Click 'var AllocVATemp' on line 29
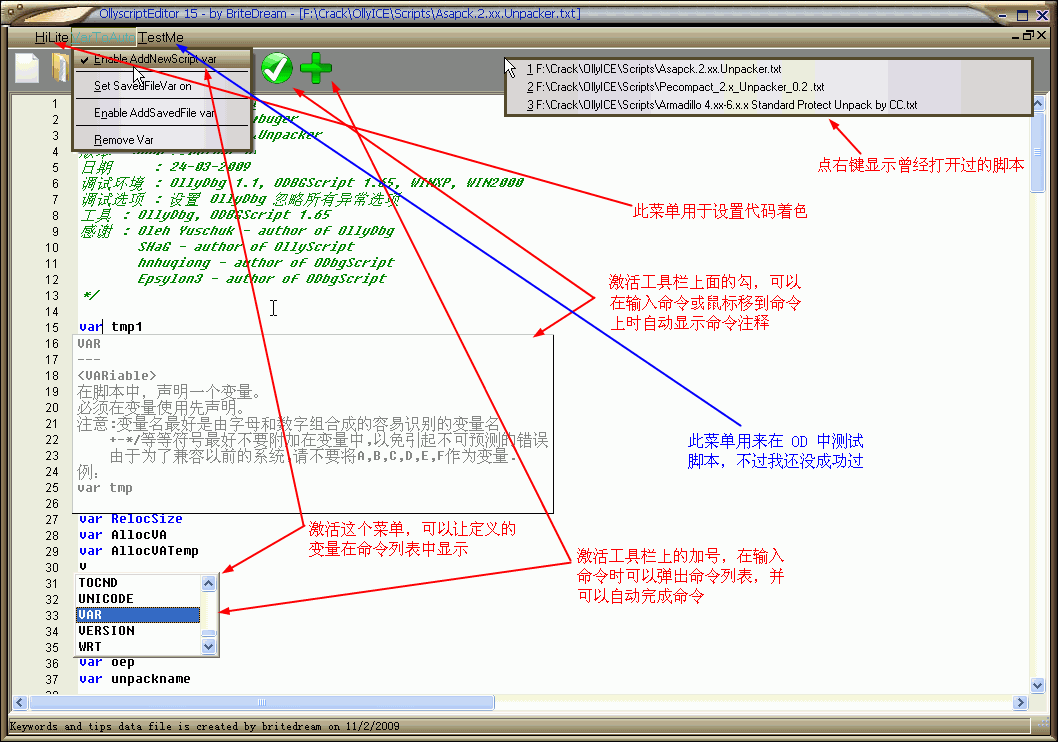 point(138,551)
